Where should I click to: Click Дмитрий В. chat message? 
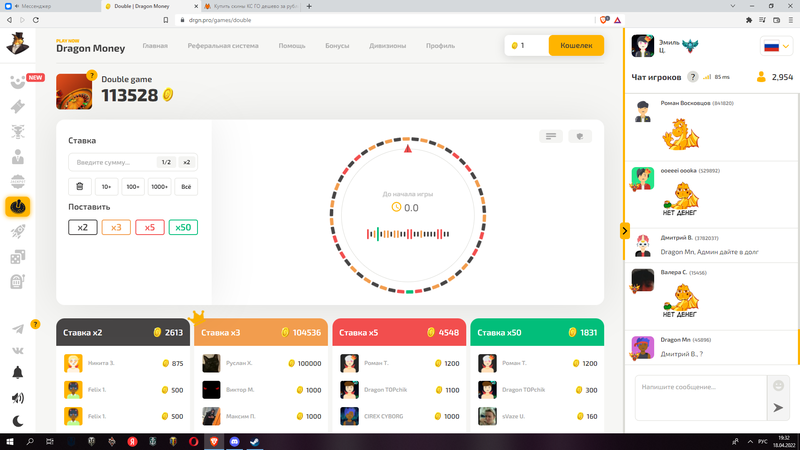click(x=709, y=252)
